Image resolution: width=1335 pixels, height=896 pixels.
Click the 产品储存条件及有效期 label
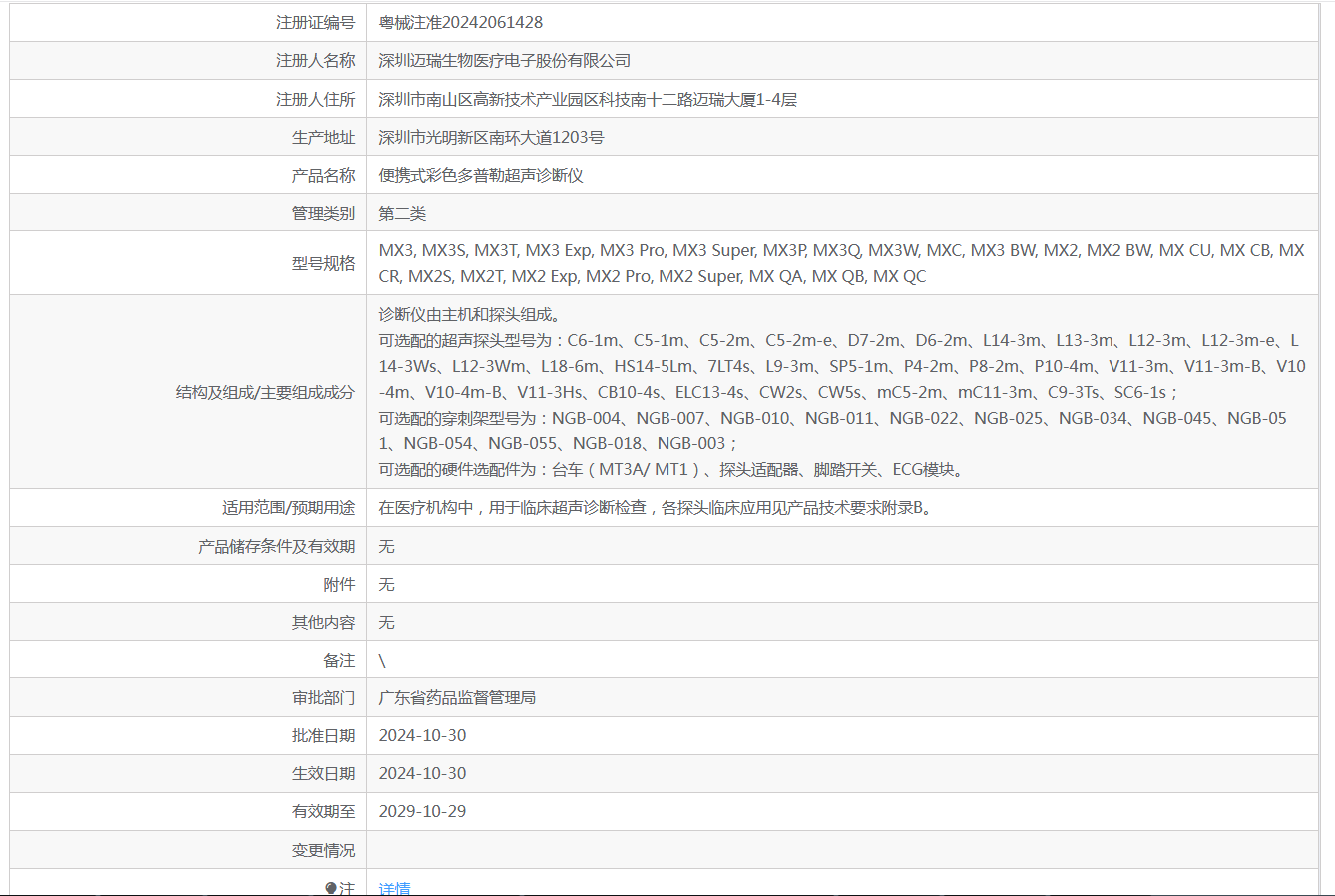pos(276,546)
